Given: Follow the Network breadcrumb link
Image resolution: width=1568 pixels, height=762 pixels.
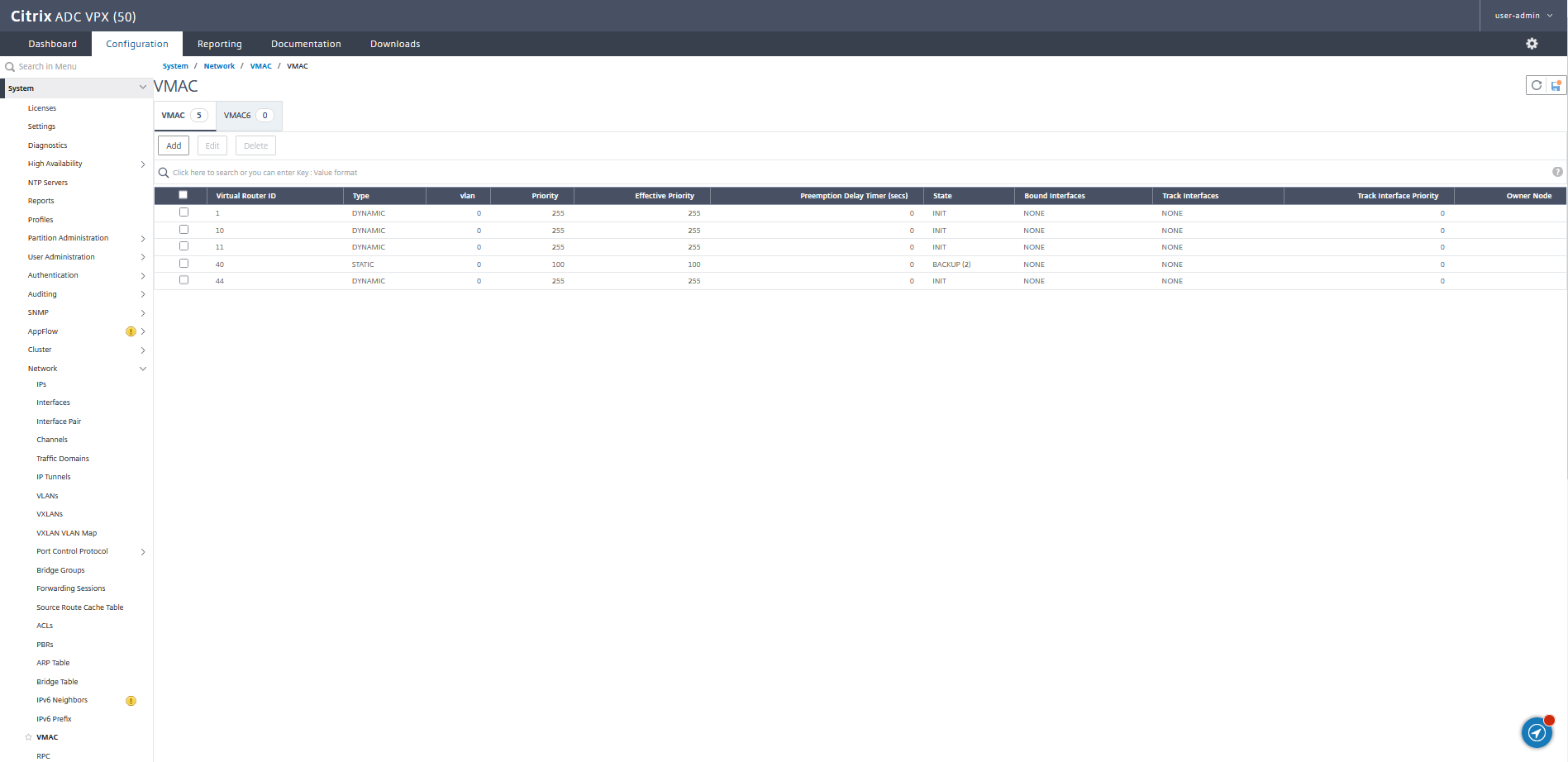Looking at the screenshot, I should click(219, 65).
